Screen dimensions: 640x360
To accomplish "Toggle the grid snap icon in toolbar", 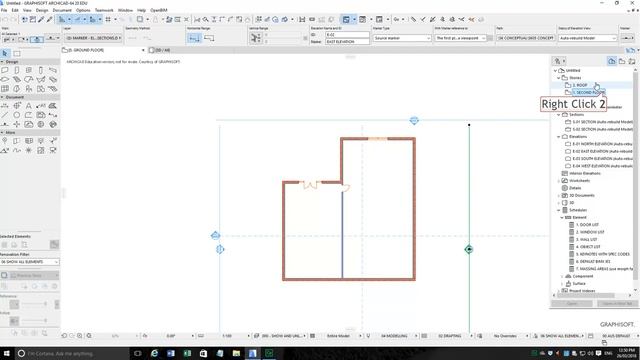I will pos(108,19).
